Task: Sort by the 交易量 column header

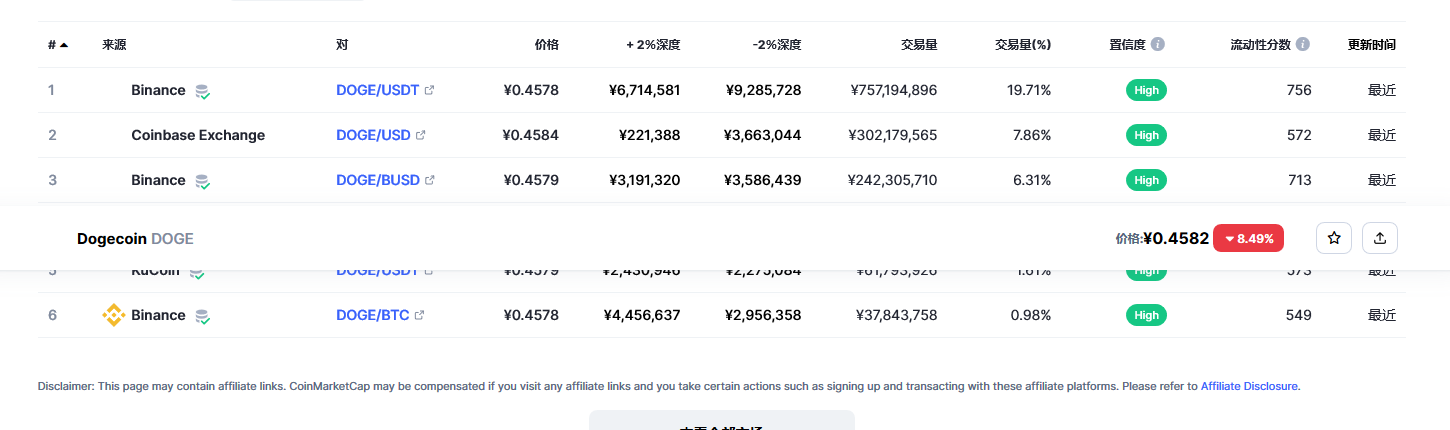Action: pos(918,45)
